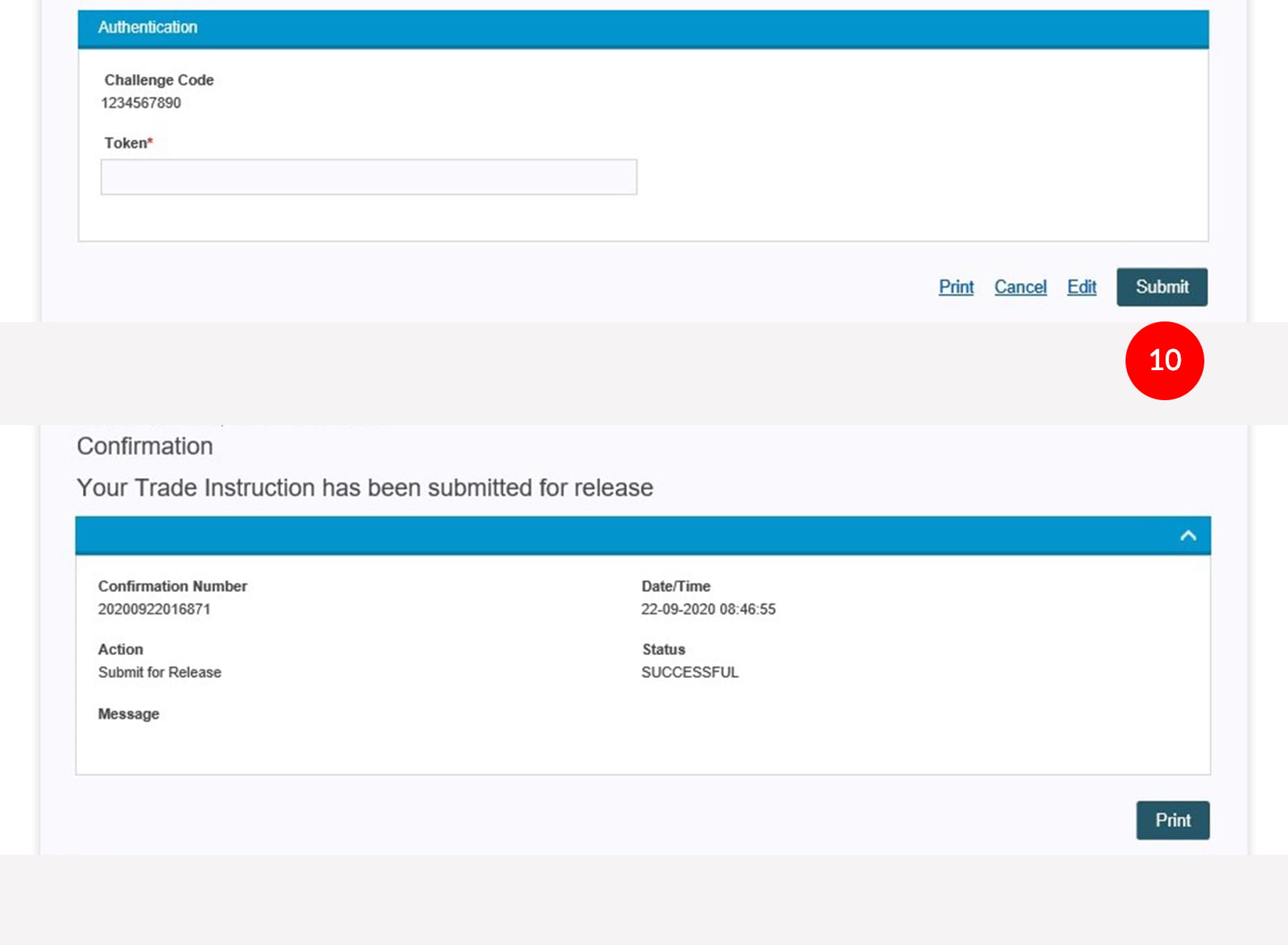This screenshot has width=1288, height=945.
Task: Collapse the confirmation panel with chevron icon
Action: (1188, 535)
